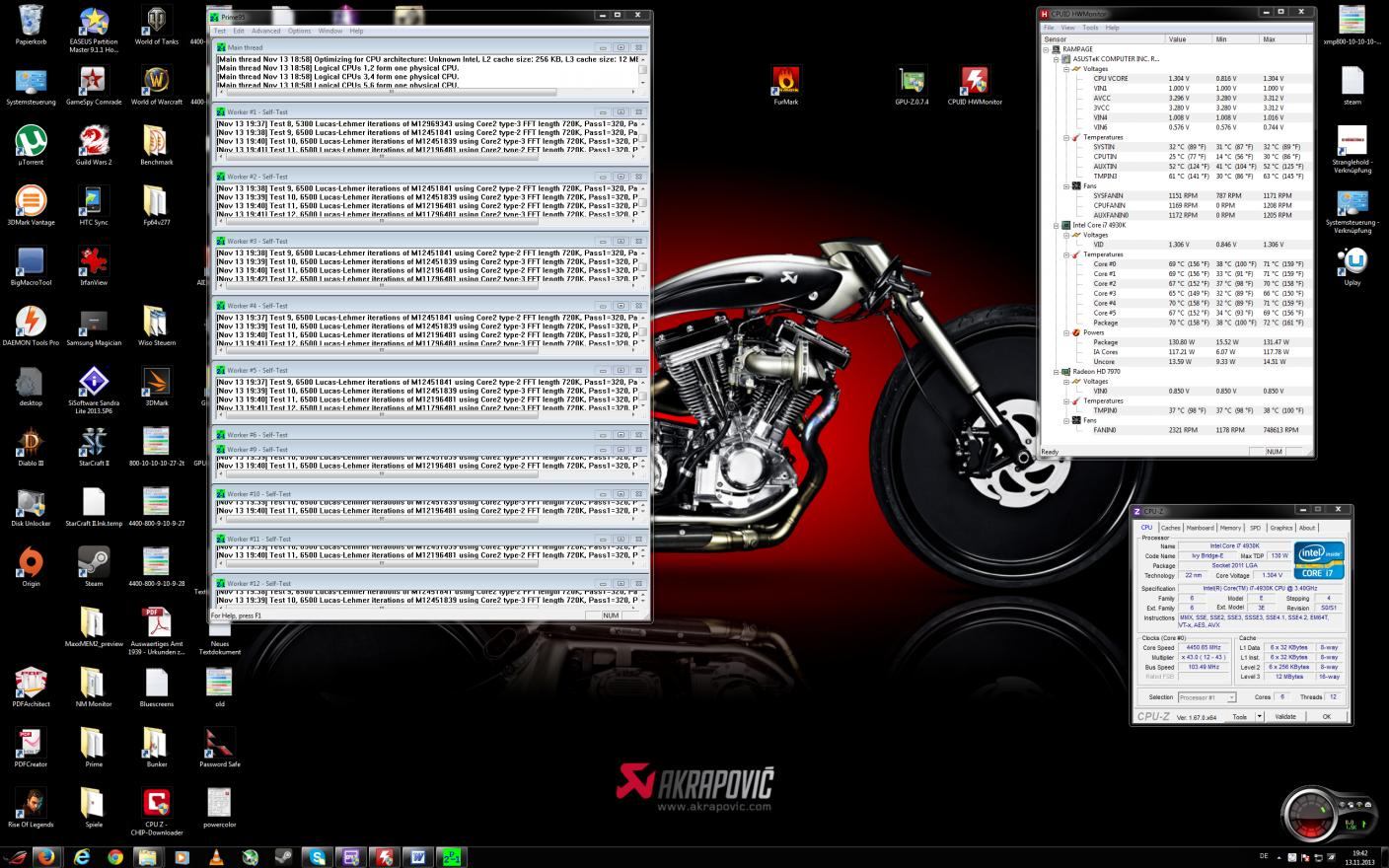
Task: Select the StarCraft II desktop icon
Action: tap(94, 447)
